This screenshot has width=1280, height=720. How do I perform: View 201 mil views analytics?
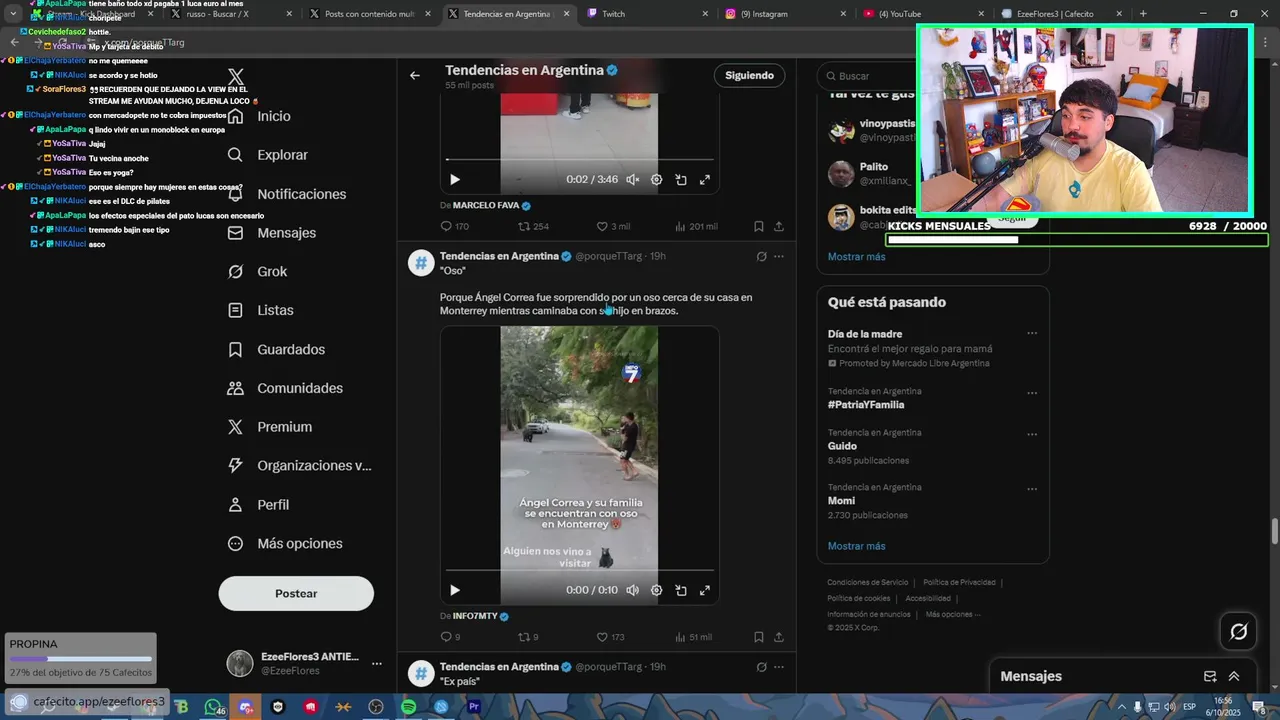[x=696, y=227]
